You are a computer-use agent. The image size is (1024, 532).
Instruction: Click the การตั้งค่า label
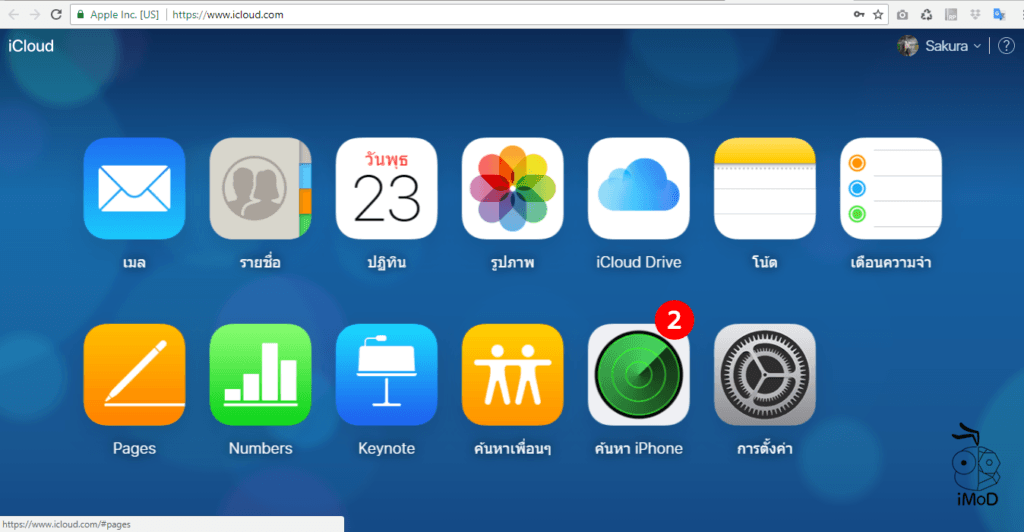(764, 448)
